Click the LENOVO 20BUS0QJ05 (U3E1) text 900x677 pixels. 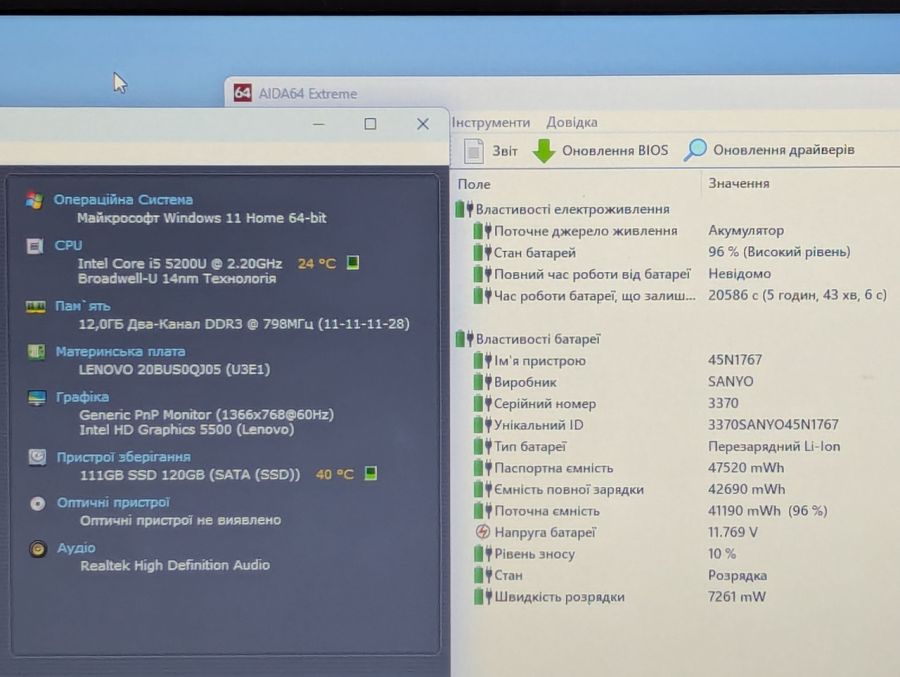tap(174, 369)
